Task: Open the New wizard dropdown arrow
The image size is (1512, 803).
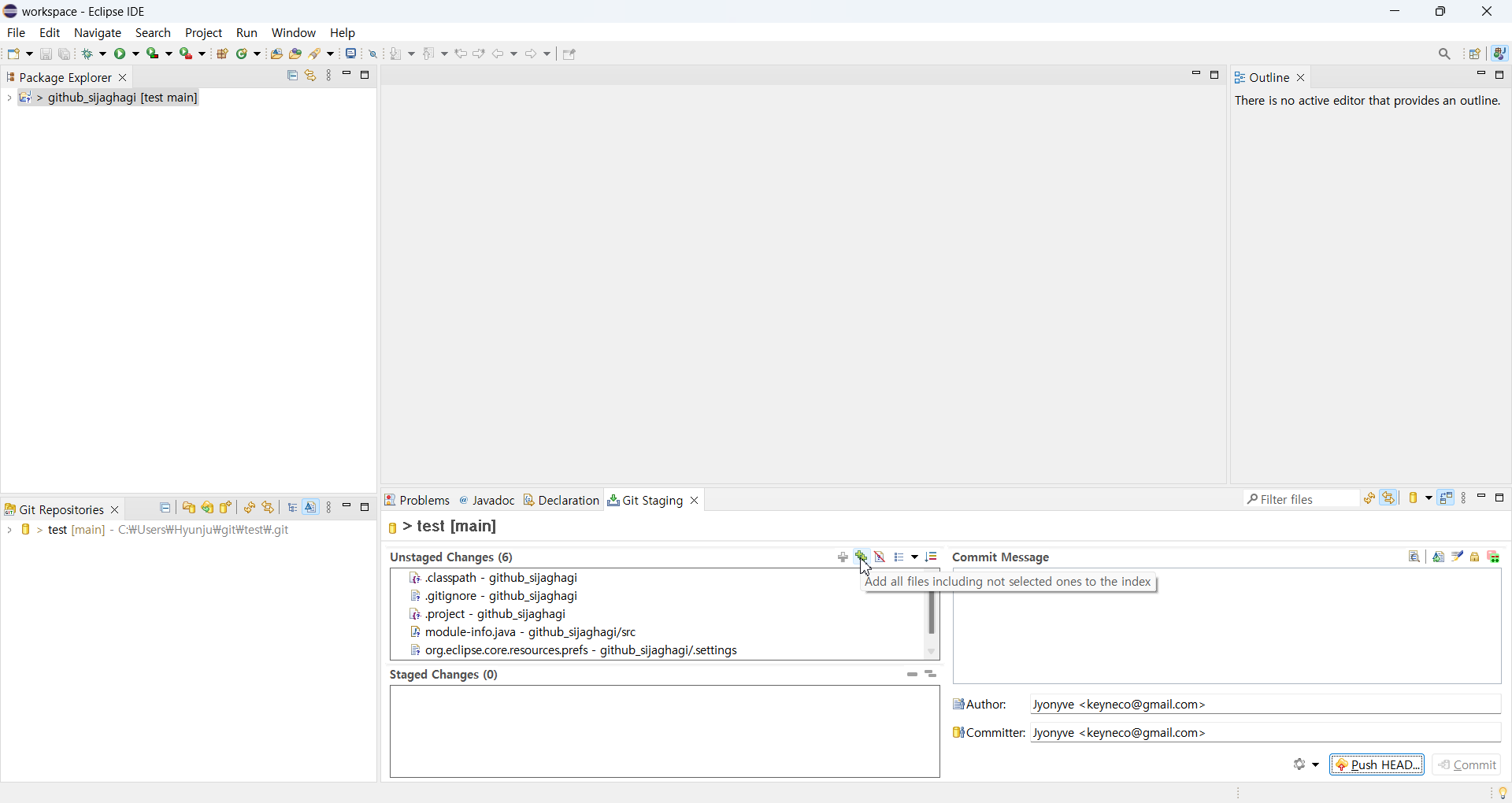Action: [30, 54]
